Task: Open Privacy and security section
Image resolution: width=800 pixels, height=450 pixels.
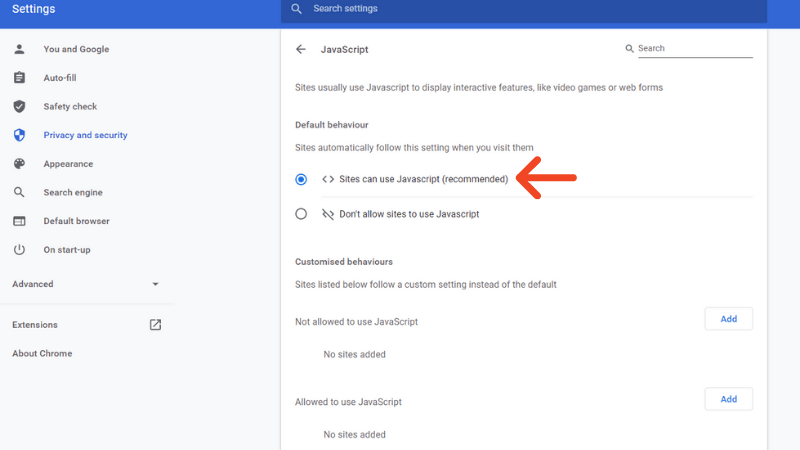Action: pyautogui.click(x=87, y=135)
